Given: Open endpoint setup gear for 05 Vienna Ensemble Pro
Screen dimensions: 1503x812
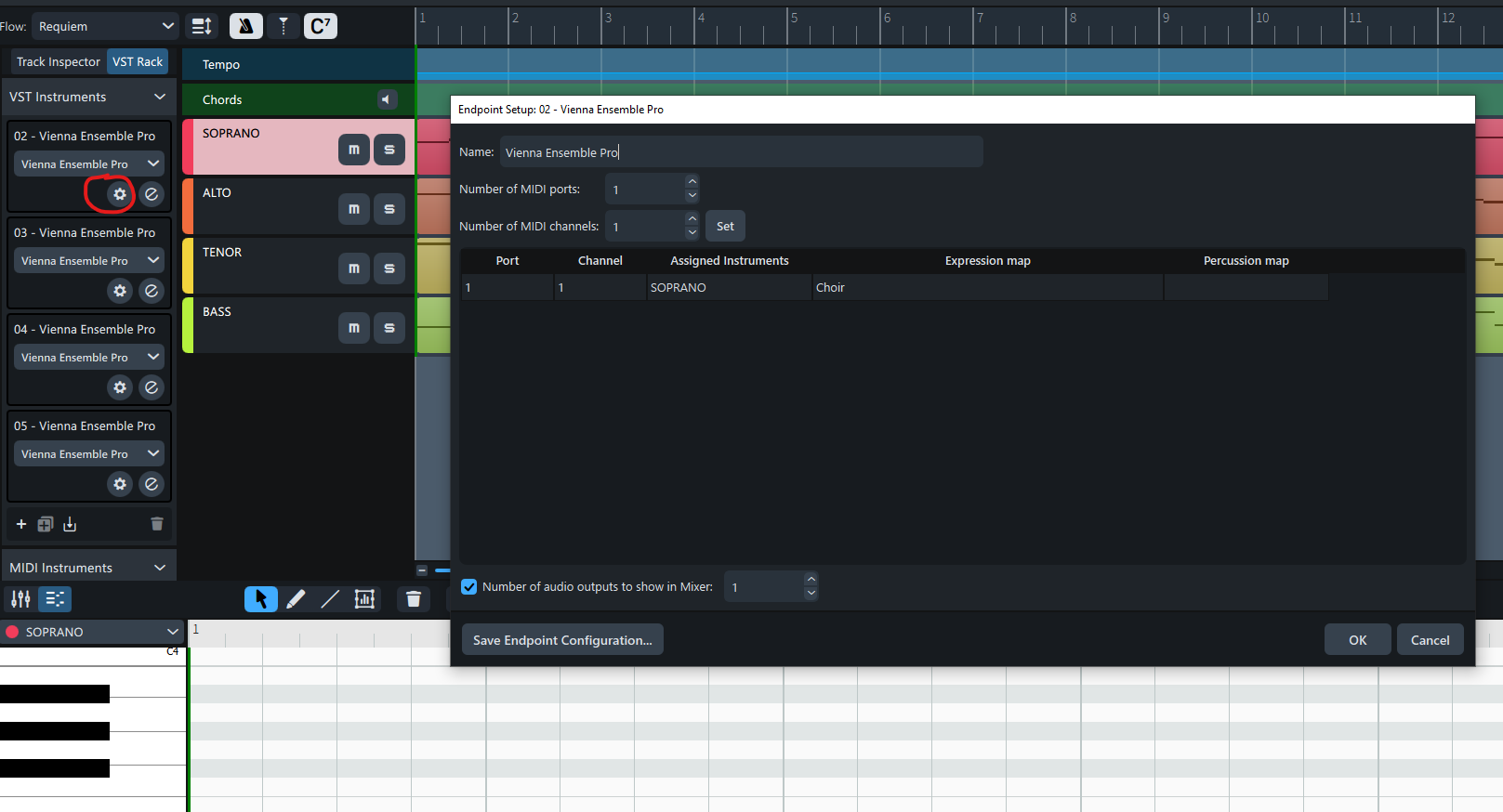Looking at the screenshot, I should tap(120, 484).
